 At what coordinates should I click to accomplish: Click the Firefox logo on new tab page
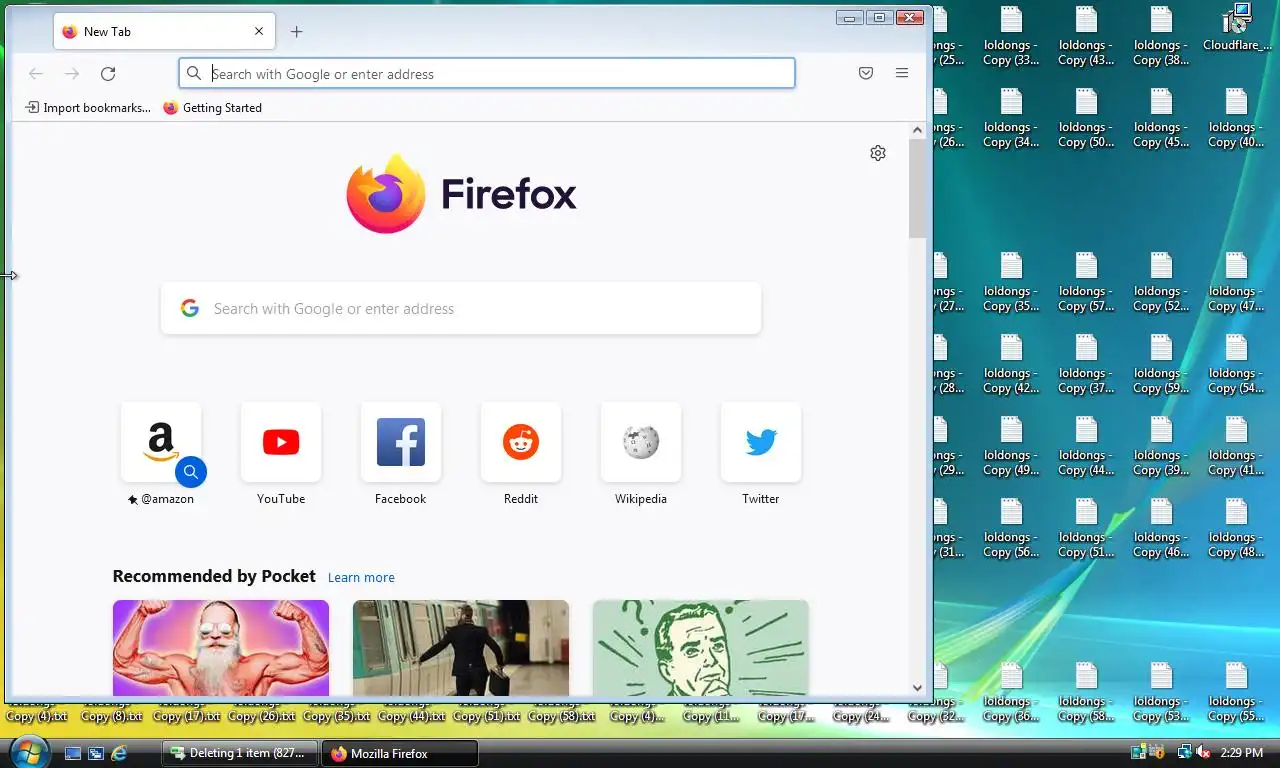(461, 194)
